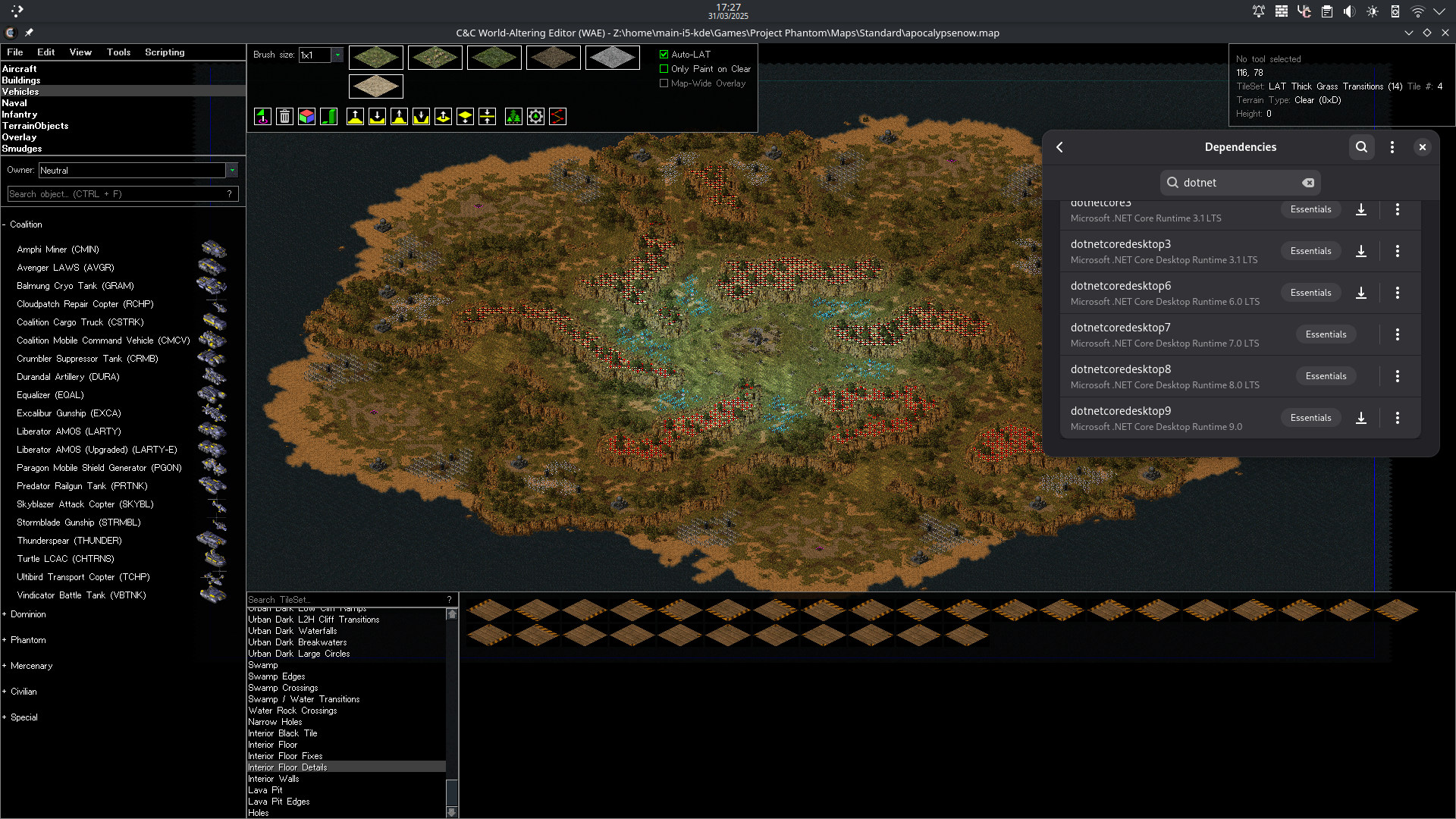Open terrain generator gear options

(535, 117)
